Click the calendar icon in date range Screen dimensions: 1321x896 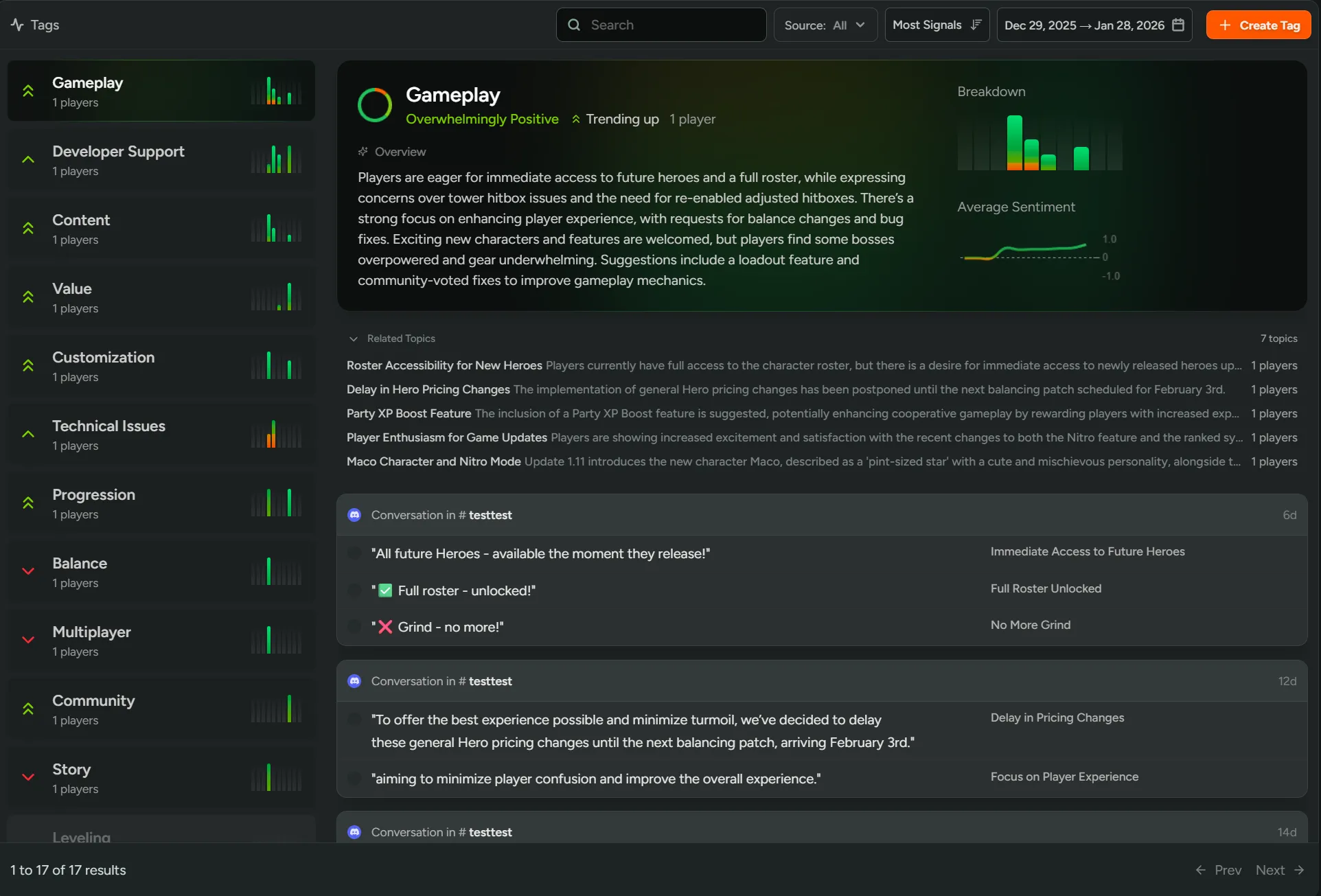1178,25
